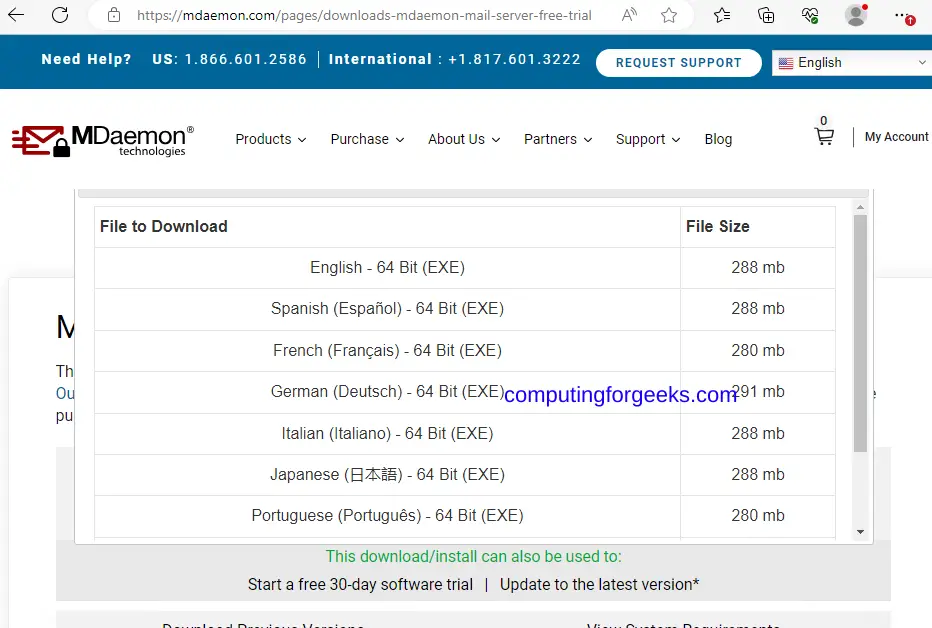Image resolution: width=932 pixels, height=628 pixels.
Task: Download German (Deutsch) - 64 Bit (EXE)
Action: coord(388,392)
